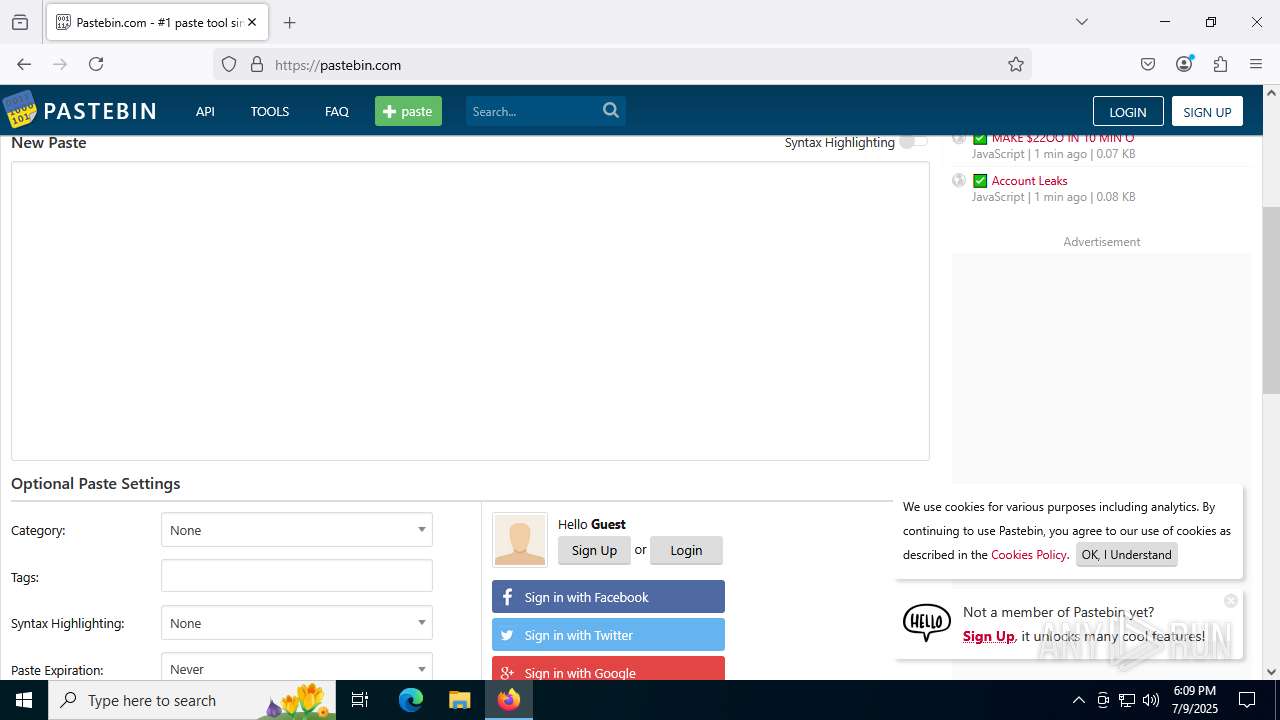The image size is (1280, 720).
Task: Click the Windows taskbar search box
Action: [x=192, y=700]
